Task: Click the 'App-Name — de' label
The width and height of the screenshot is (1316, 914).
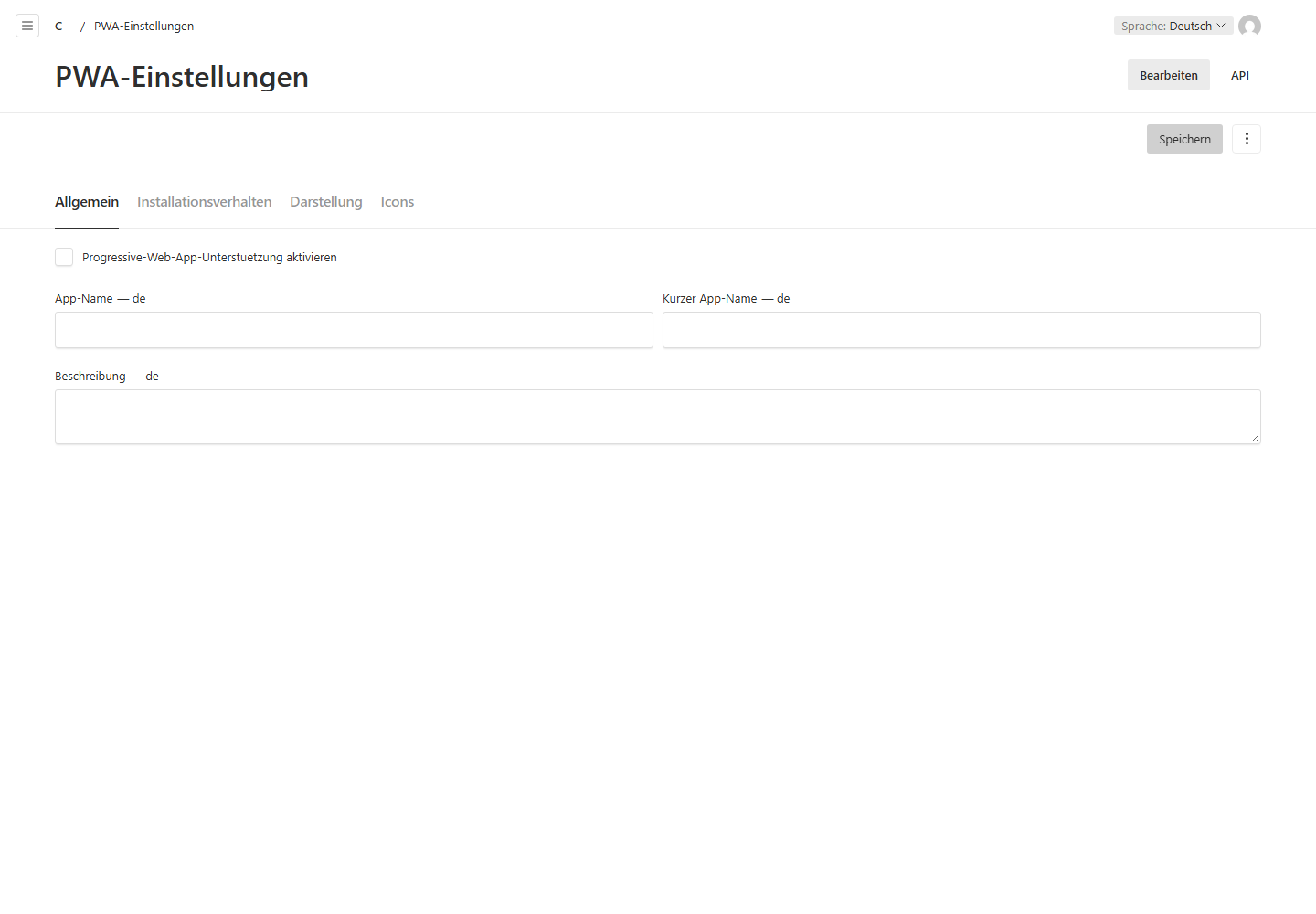Action: 101,299
